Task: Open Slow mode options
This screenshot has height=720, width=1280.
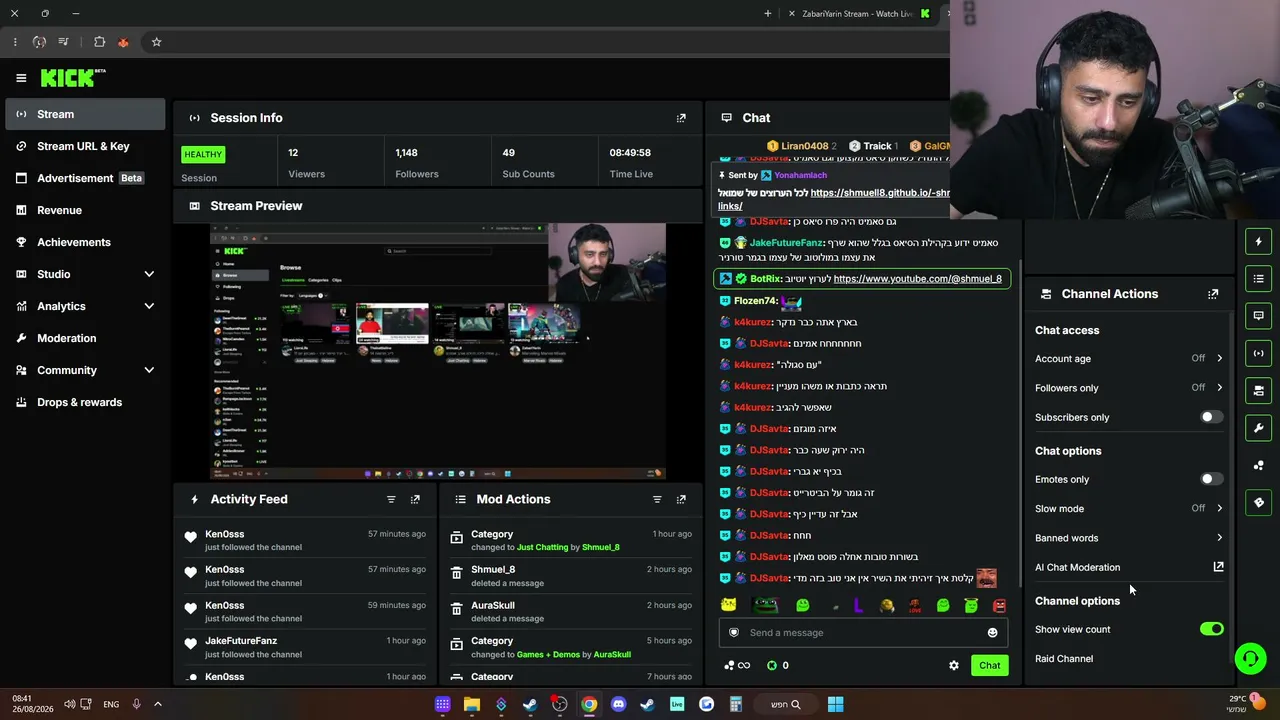Action: [x=1129, y=508]
